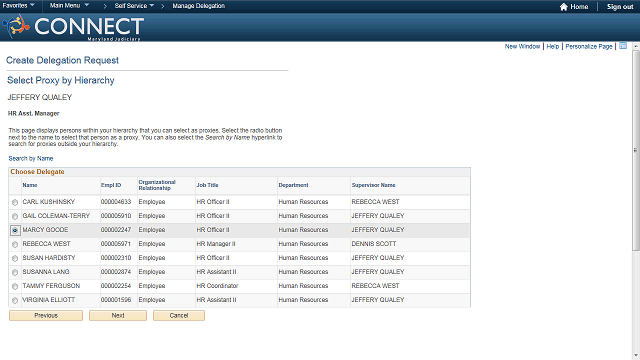Click the Empl ID column header
Viewport: 640px width, 360px height.
[x=111, y=185]
